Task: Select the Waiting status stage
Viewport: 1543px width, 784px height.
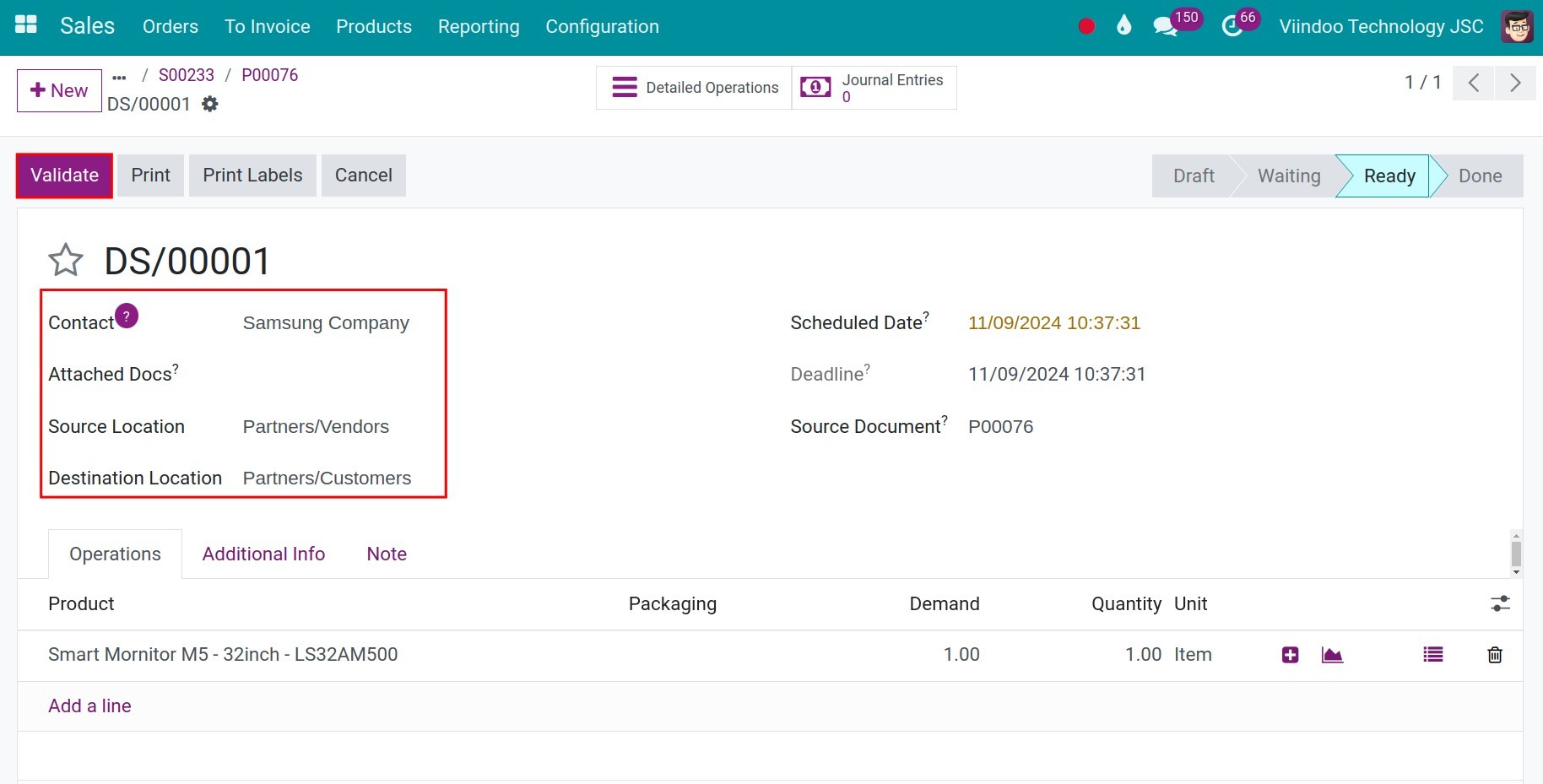Action: click(1289, 176)
